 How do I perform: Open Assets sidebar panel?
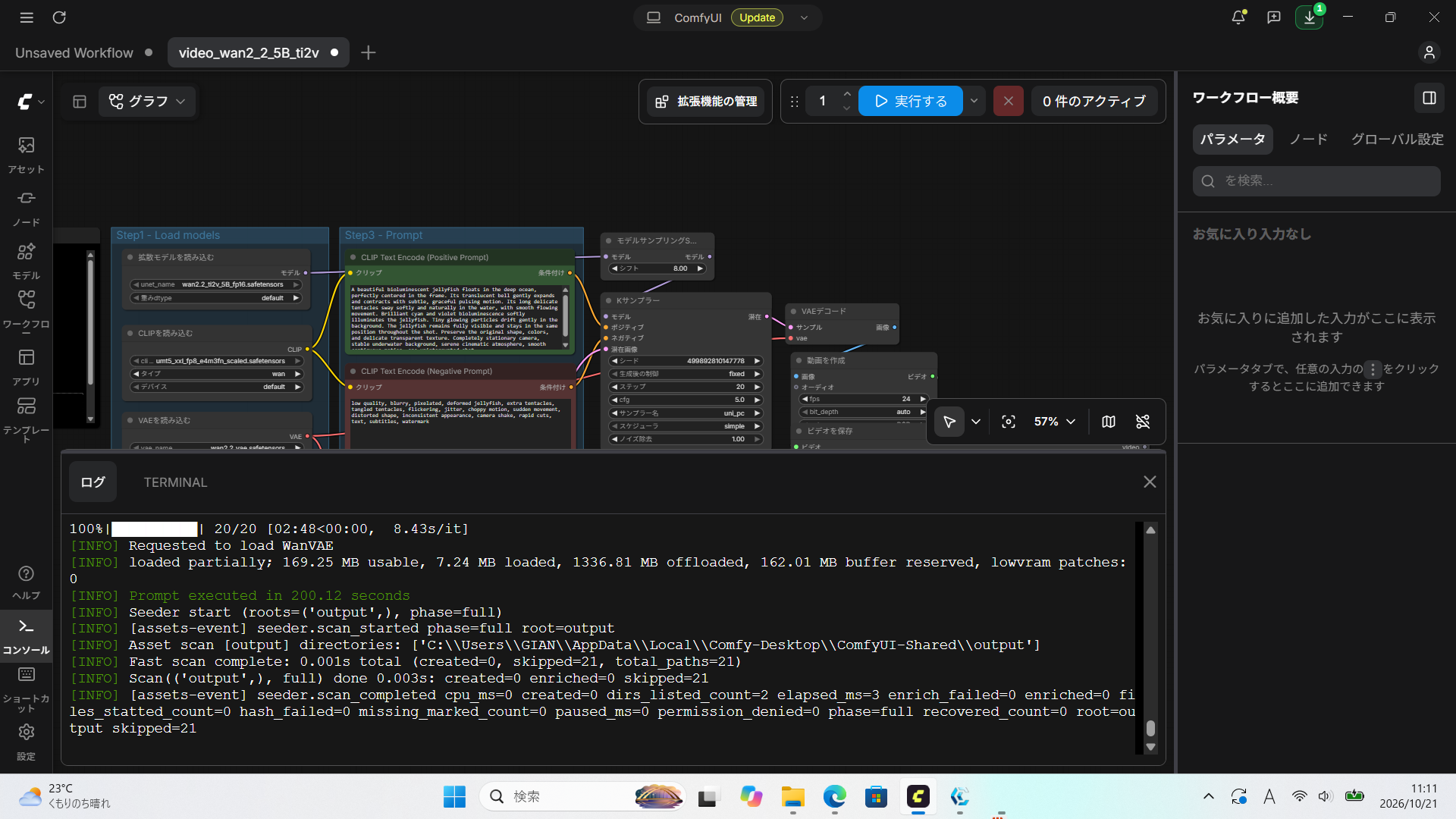pos(27,155)
